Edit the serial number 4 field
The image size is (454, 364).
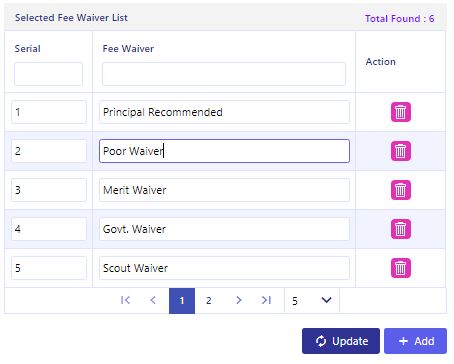point(49,229)
